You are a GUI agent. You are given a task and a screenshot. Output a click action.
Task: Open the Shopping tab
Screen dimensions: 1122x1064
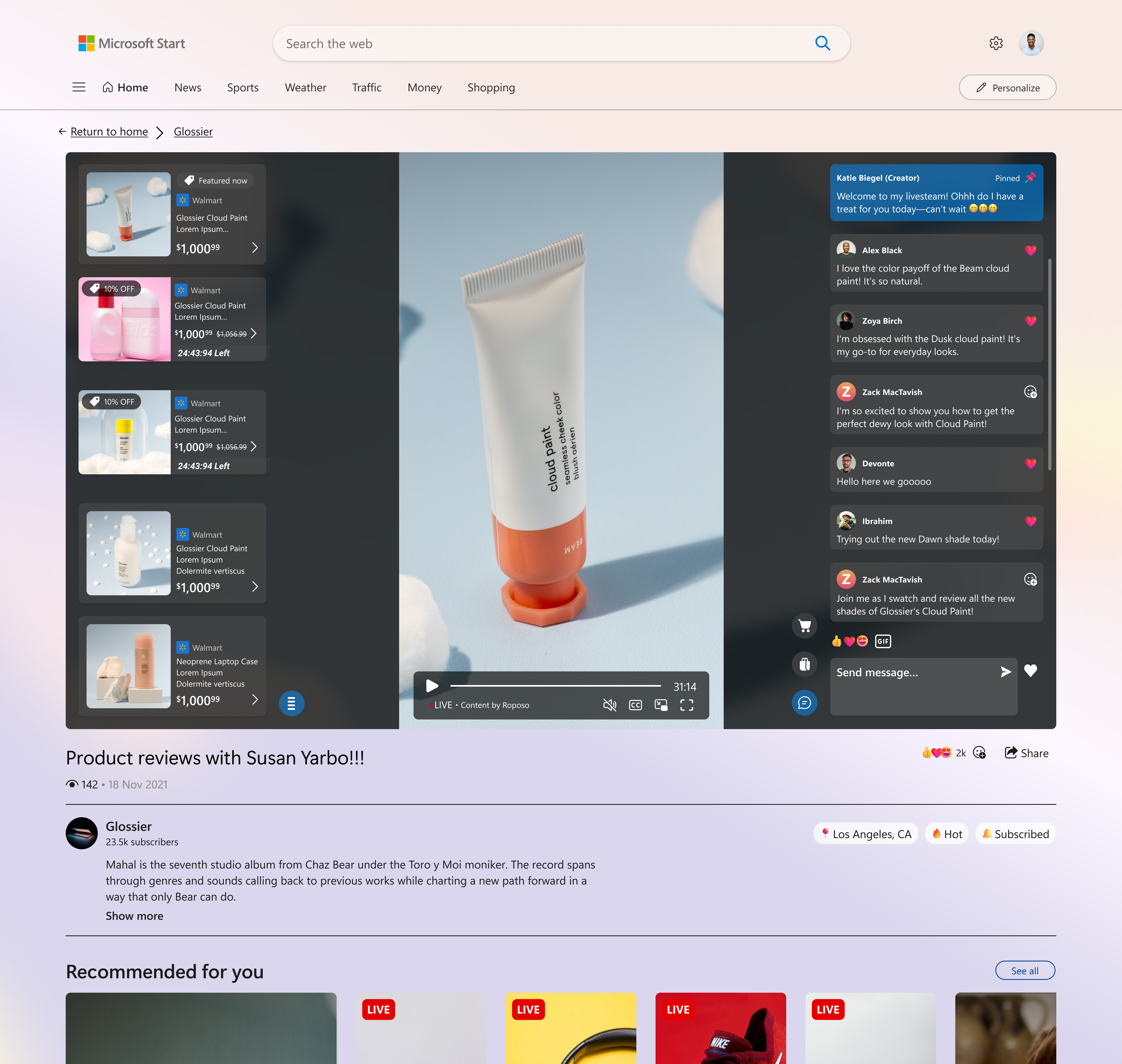coord(491,87)
